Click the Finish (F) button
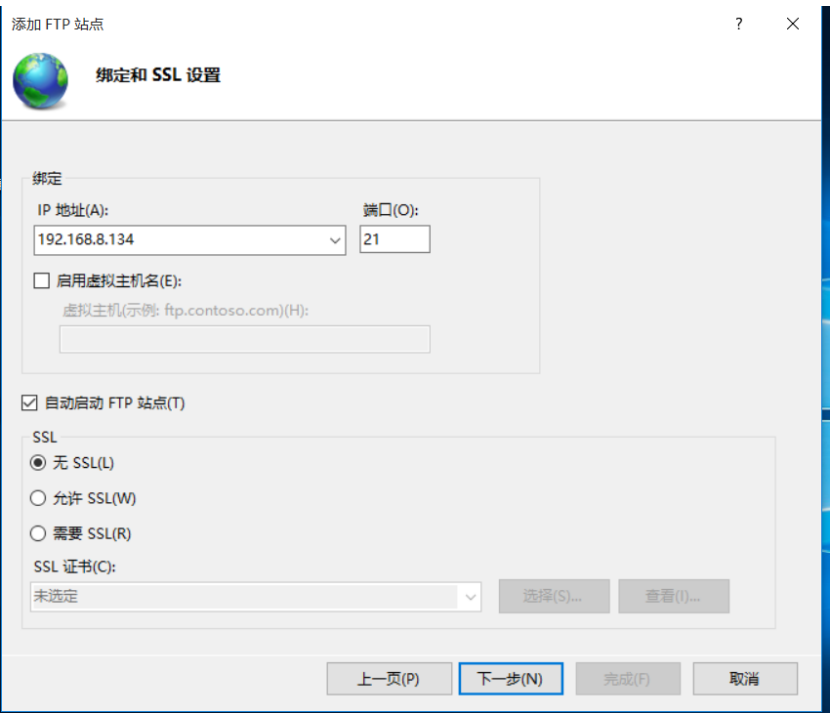This screenshot has height=713, width=831. [x=628, y=679]
